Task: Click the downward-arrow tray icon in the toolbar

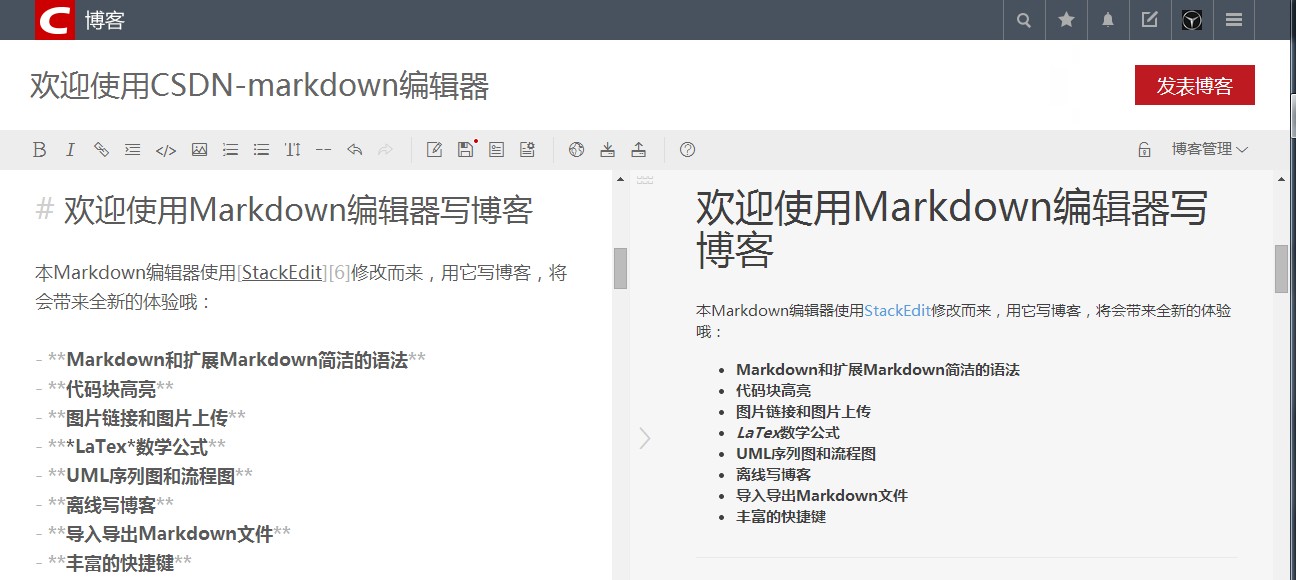Action: pyautogui.click(x=607, y=150)
